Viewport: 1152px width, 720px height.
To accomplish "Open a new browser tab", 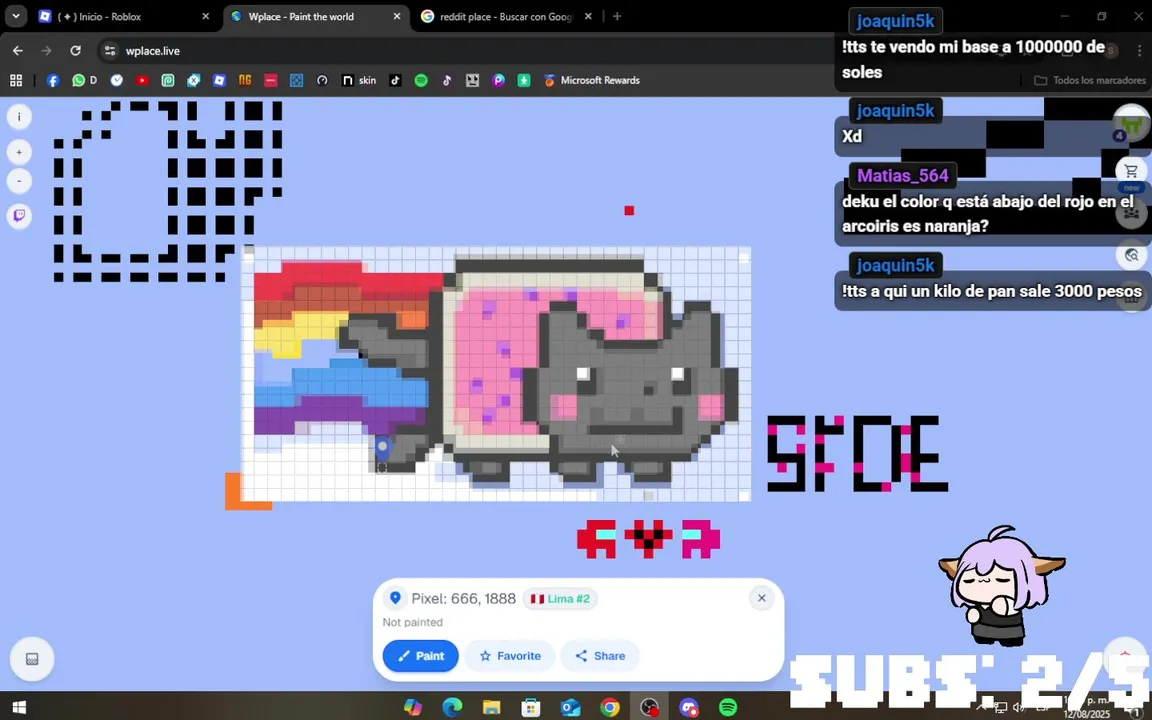I will point(617,16).
